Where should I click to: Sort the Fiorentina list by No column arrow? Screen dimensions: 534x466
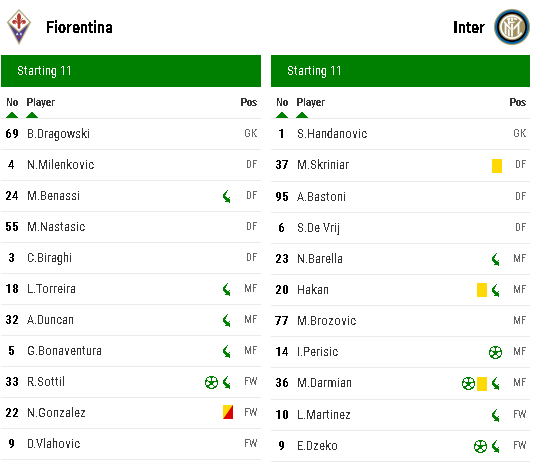click(12, 115)
